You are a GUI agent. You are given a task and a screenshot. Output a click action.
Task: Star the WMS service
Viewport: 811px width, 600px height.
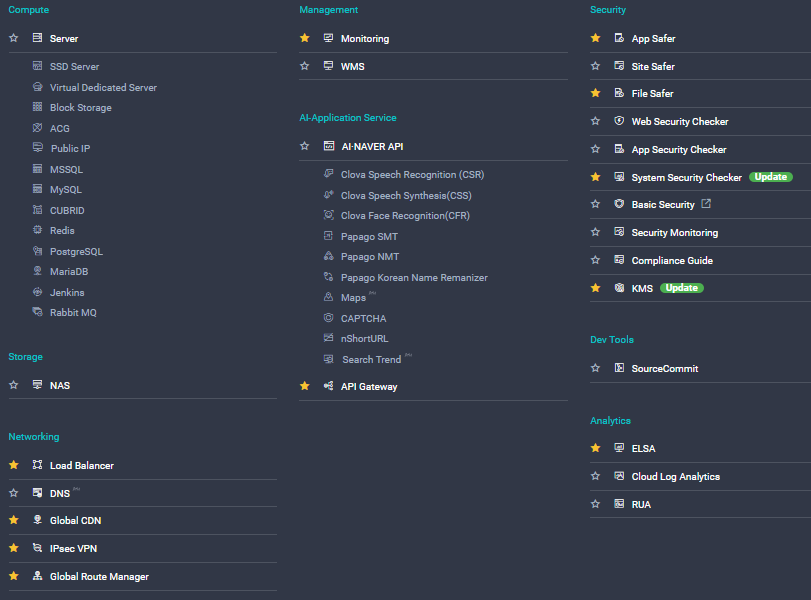pyautogui.click(x=305, y=66)
